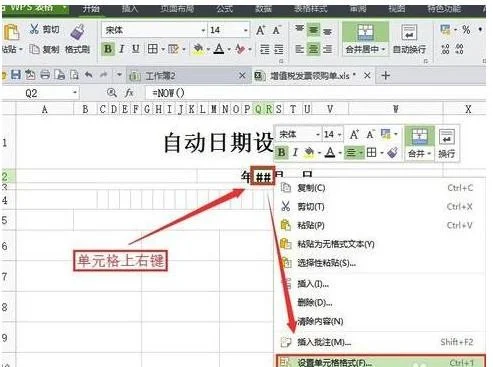The image size is (493, 367).
Task: Choose 粘贴(P) from the context menu
Action: pos(380,225)
